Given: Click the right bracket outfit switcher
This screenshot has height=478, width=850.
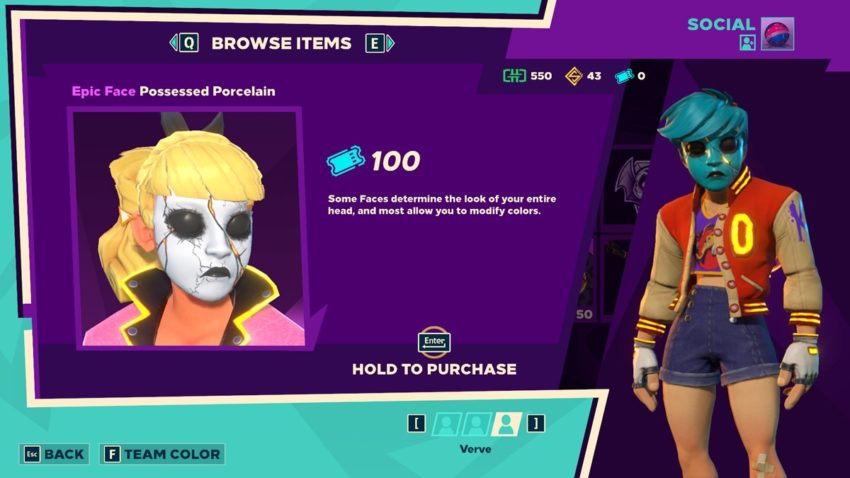Looking at the screenshot, I should (536, 423).
